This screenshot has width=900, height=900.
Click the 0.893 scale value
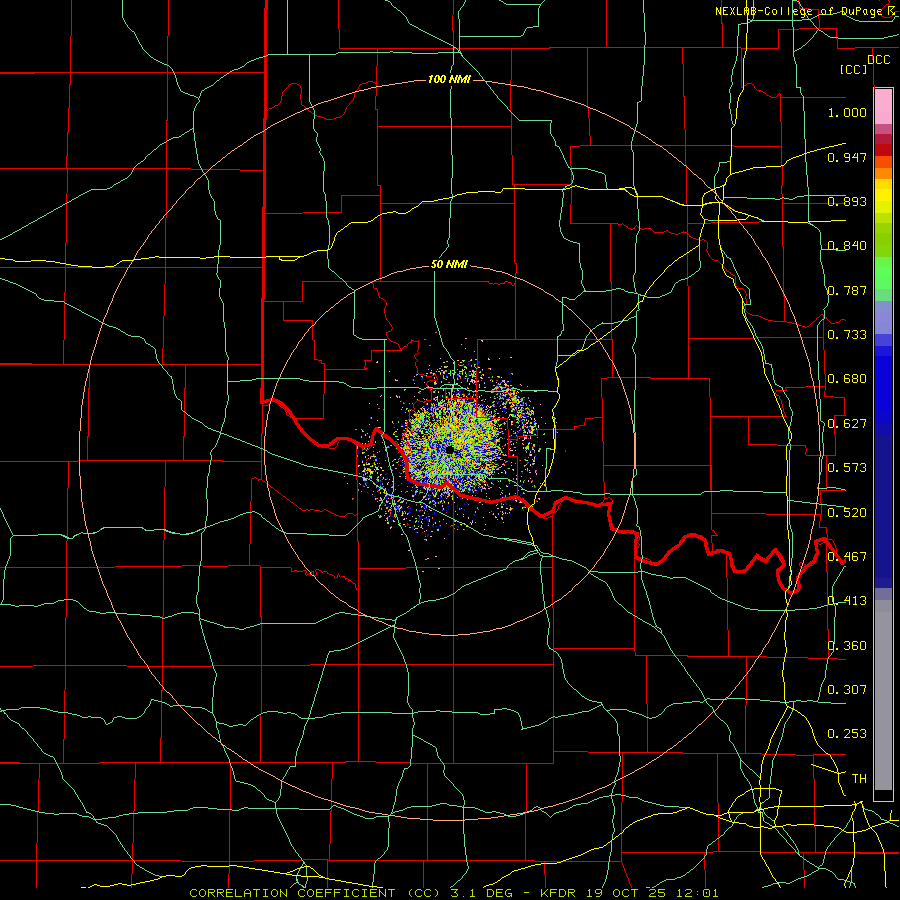click(x=847, y=201)
